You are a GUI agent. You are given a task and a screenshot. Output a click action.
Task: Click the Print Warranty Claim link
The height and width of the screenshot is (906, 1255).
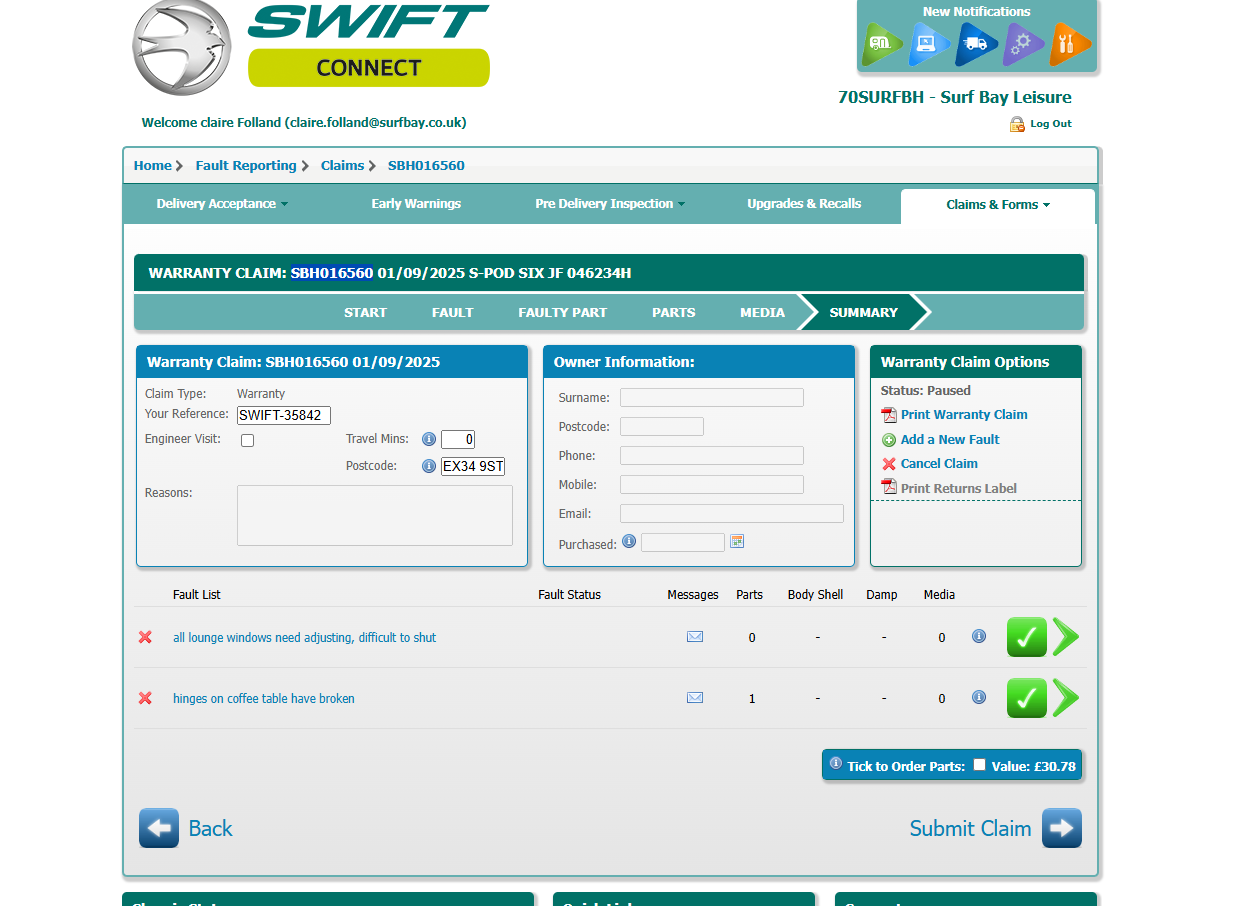point(964,415)
